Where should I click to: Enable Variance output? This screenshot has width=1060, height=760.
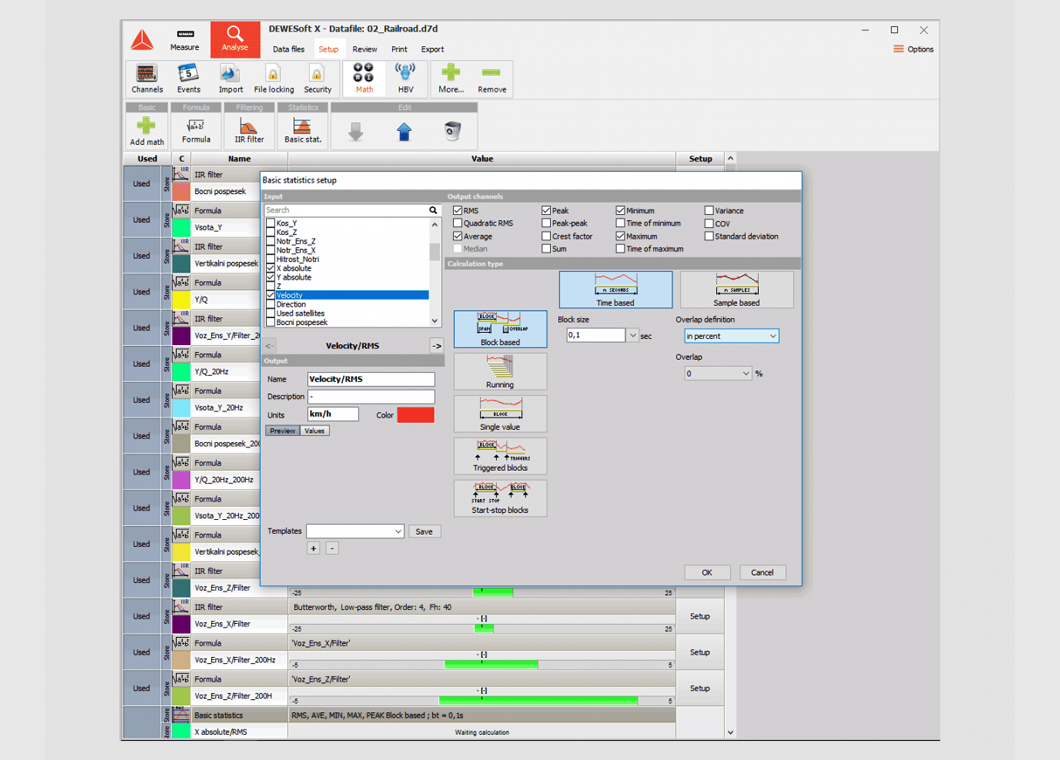point(709,211)
